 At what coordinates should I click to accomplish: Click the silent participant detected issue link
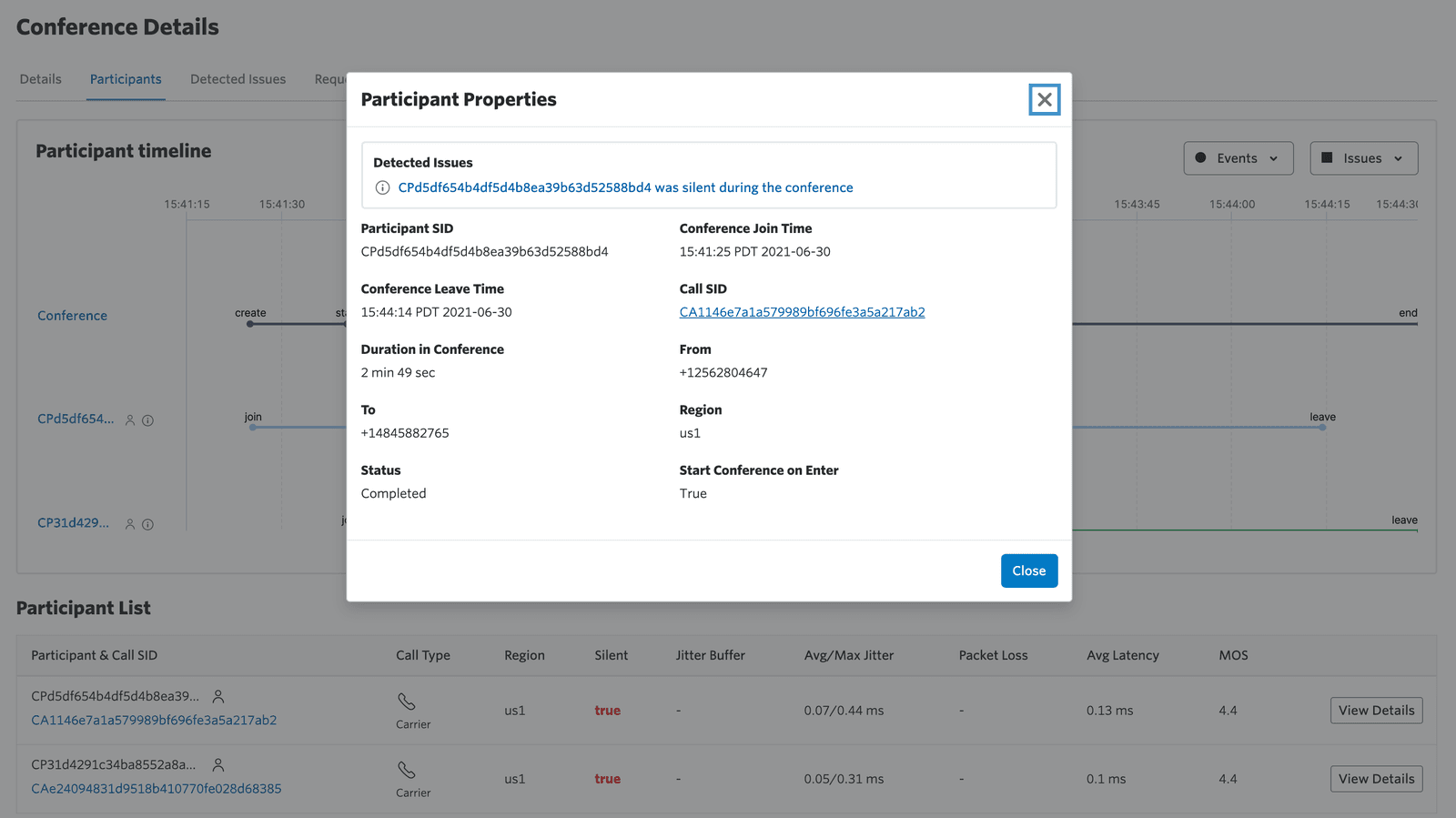[x=625, y=187]
